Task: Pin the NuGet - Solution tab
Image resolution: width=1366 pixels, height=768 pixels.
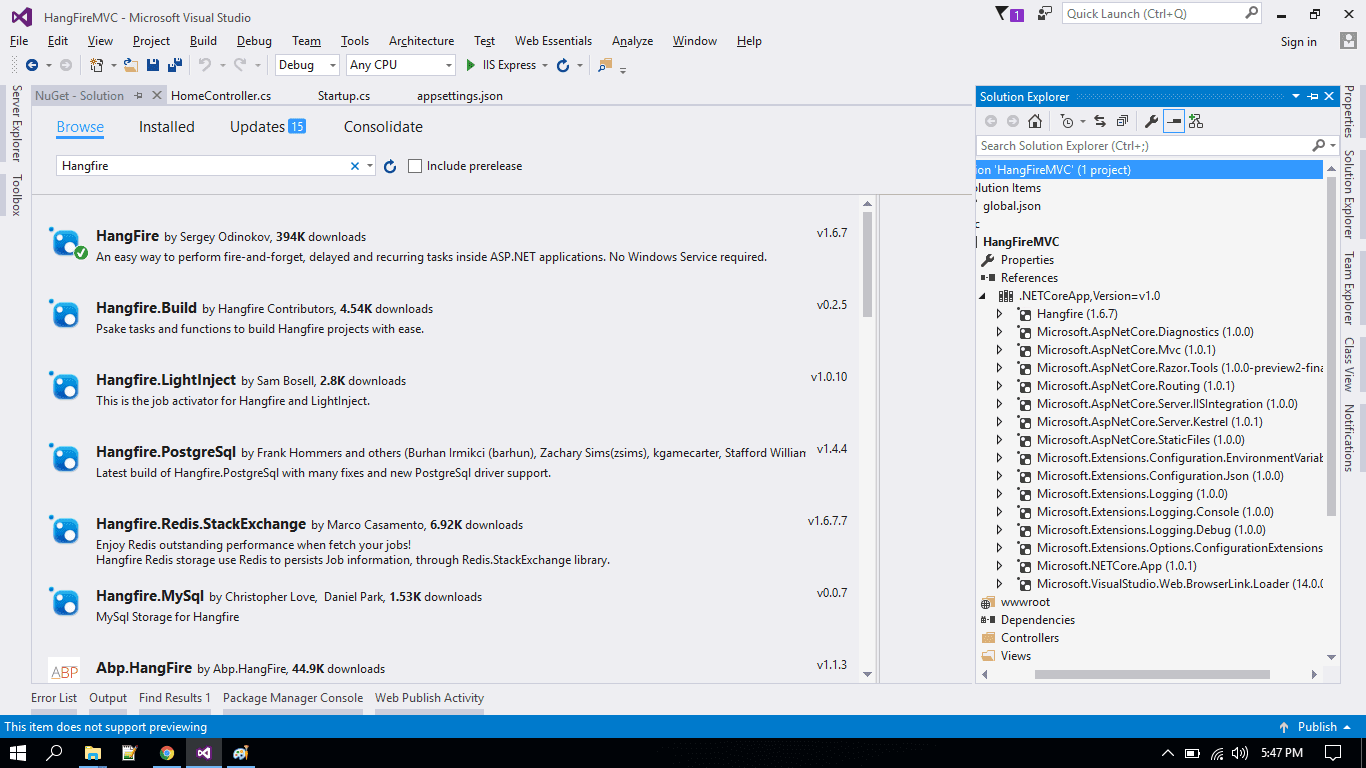Action: point(138,96)
